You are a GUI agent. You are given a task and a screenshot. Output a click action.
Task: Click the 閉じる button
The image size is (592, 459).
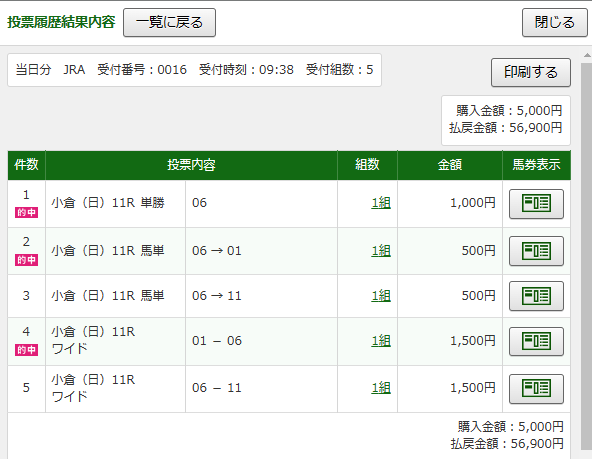click(555, 23)
